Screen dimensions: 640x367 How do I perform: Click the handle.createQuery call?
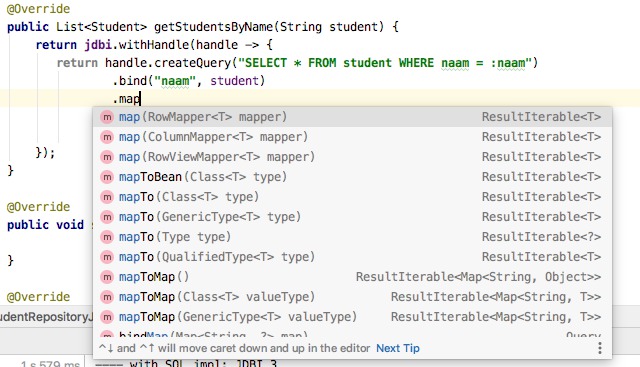[168, 63]
